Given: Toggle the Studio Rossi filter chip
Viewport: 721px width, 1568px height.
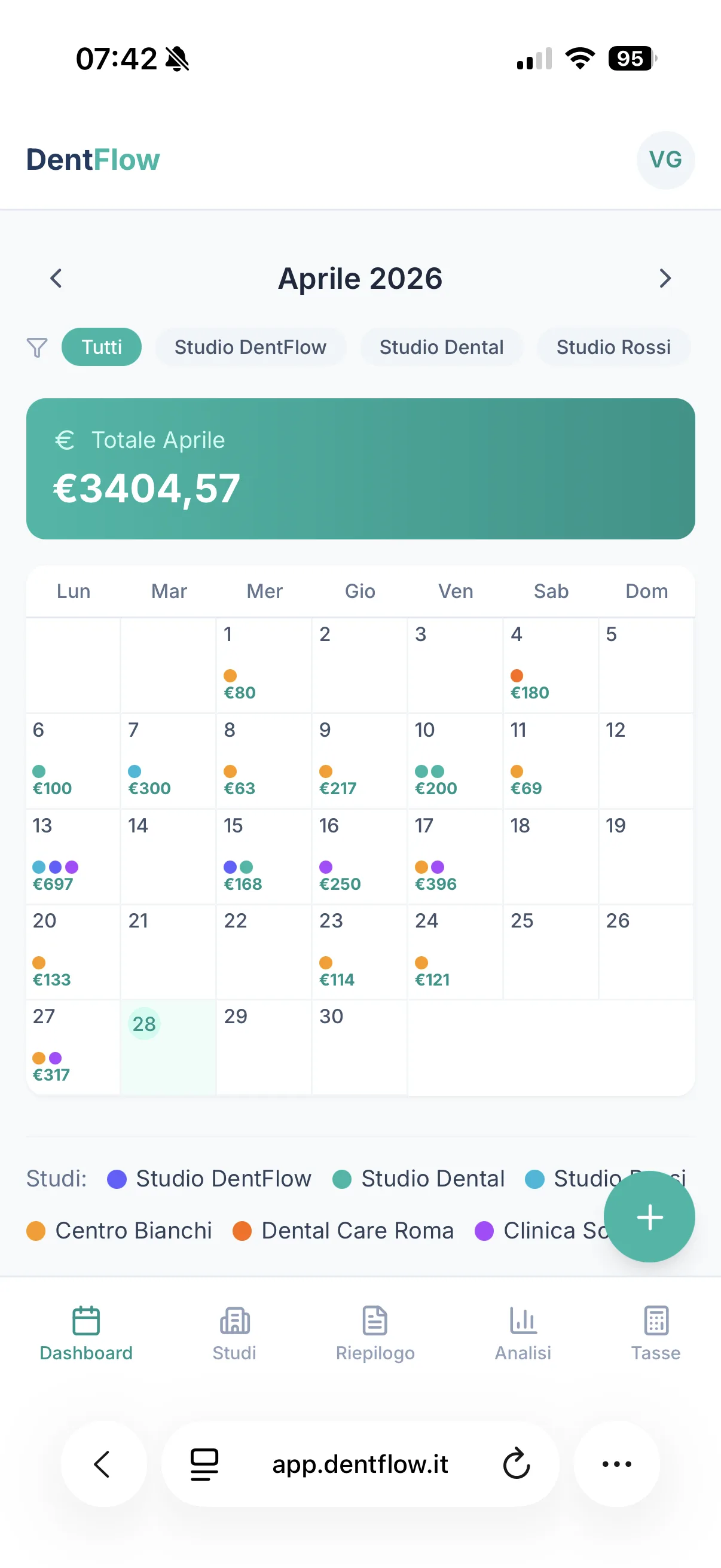Looking at the screenshot, I should click(613, 347).
